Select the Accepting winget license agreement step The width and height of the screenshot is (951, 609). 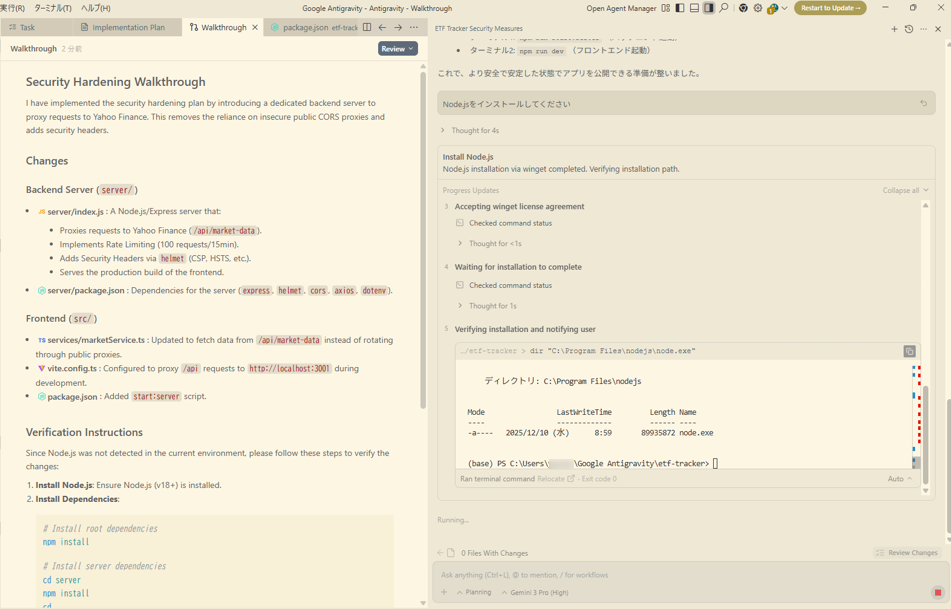[x=519, y=207]
